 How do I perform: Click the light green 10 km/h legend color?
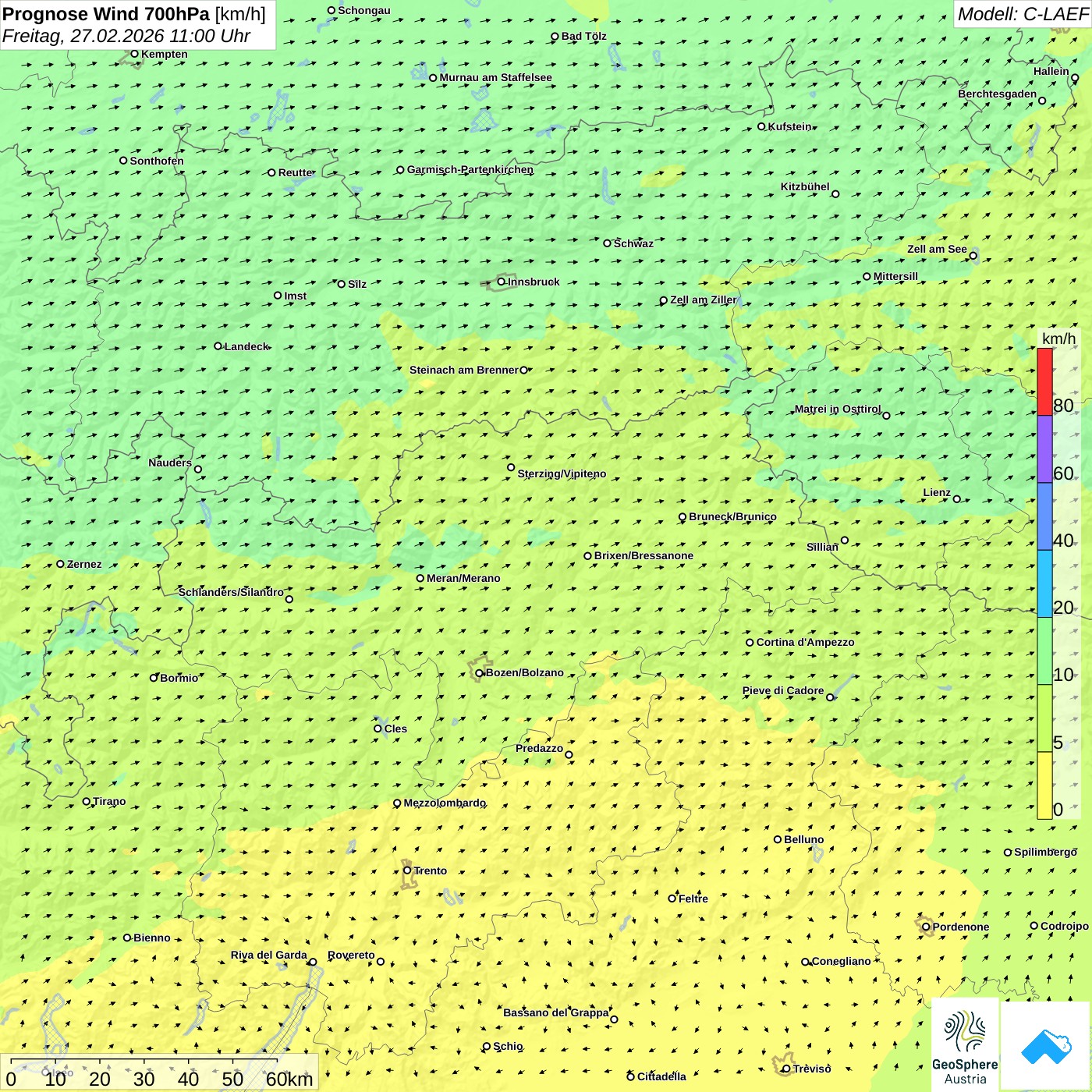coord(1044,651)
